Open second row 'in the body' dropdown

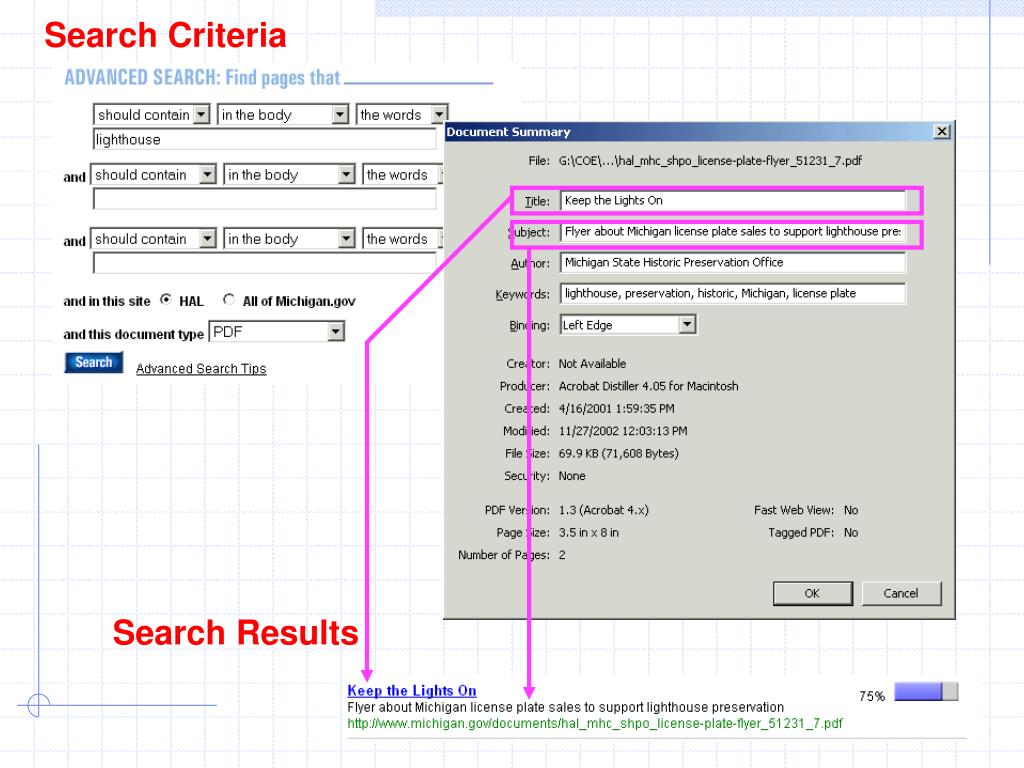click(289, 174)
